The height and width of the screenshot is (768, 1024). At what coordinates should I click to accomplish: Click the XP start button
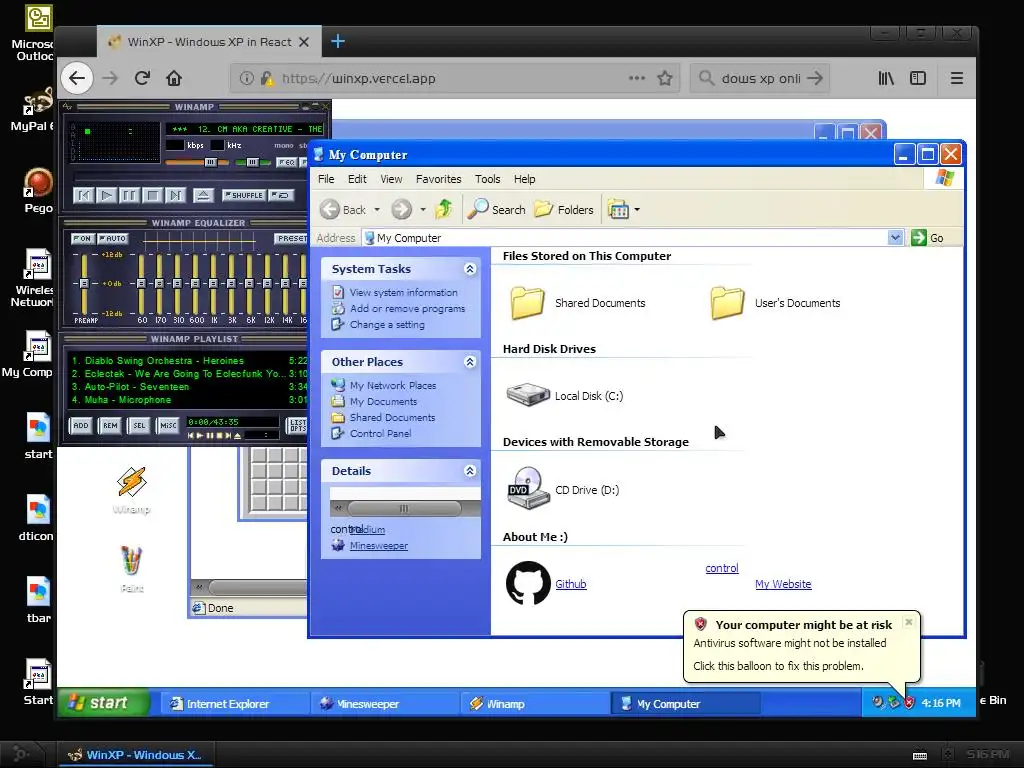point(103,703)
